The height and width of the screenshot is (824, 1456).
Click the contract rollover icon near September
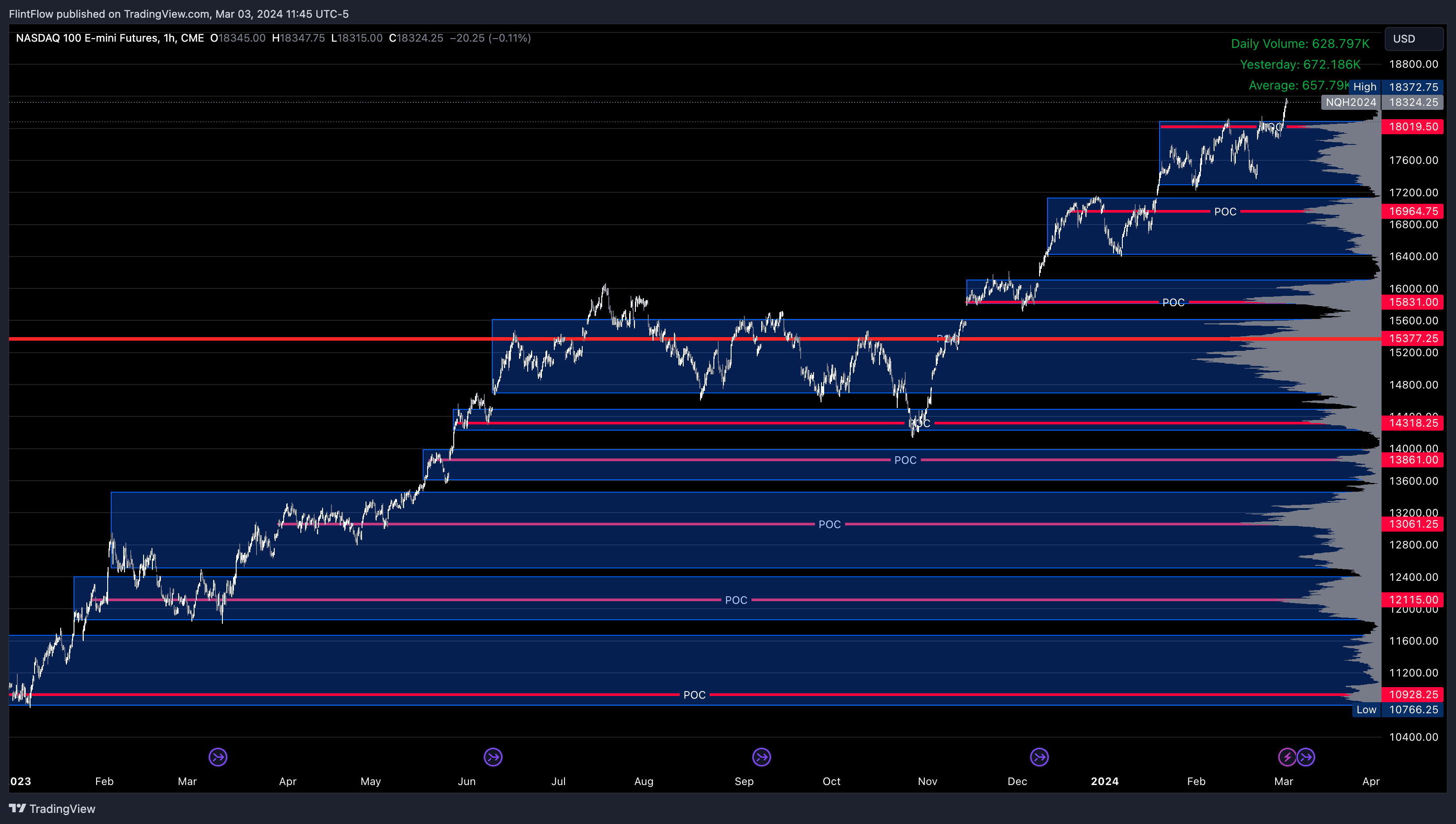coord(761,757)
